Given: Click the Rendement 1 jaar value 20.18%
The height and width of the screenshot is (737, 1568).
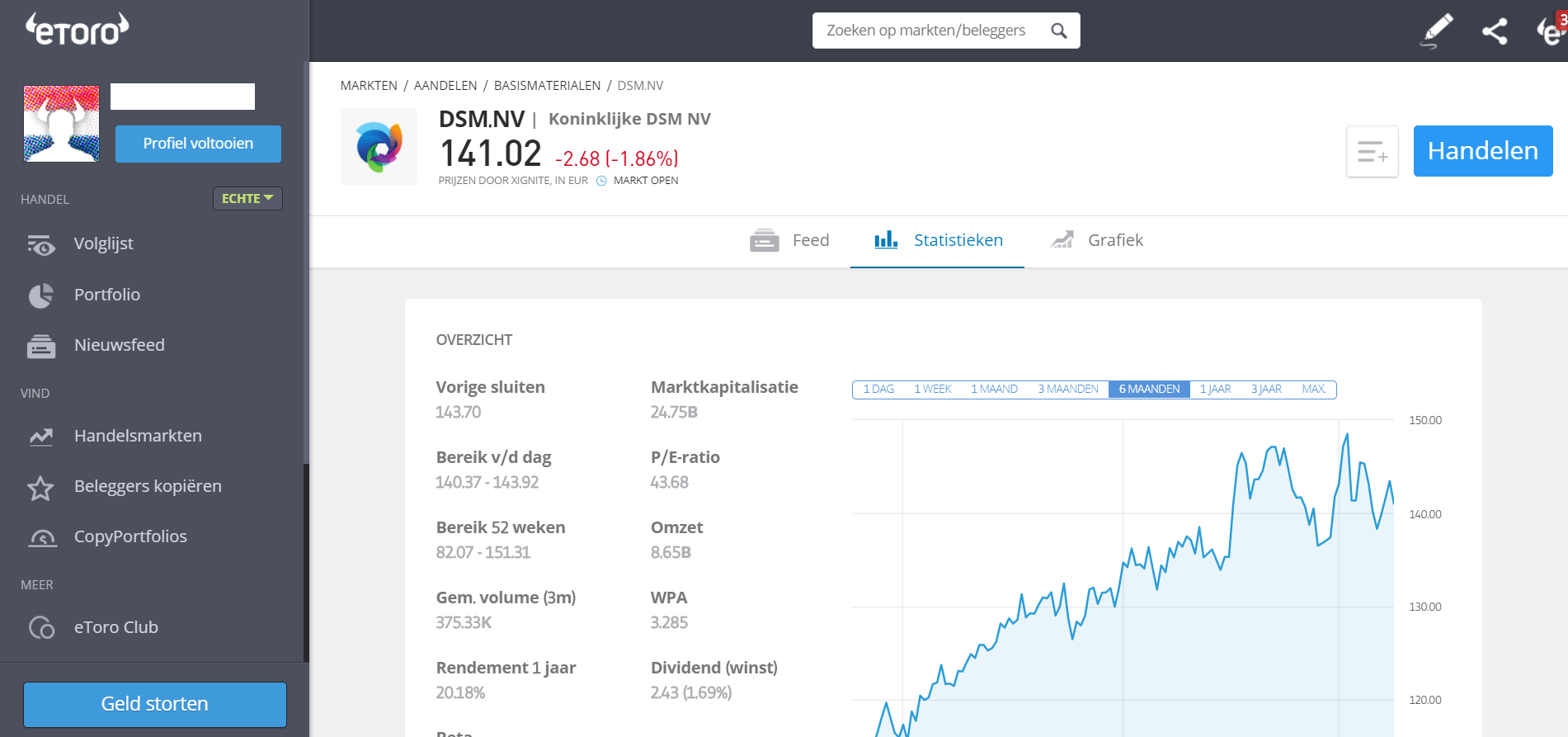Looking at the screenshot, I should [x=460, y=692].
